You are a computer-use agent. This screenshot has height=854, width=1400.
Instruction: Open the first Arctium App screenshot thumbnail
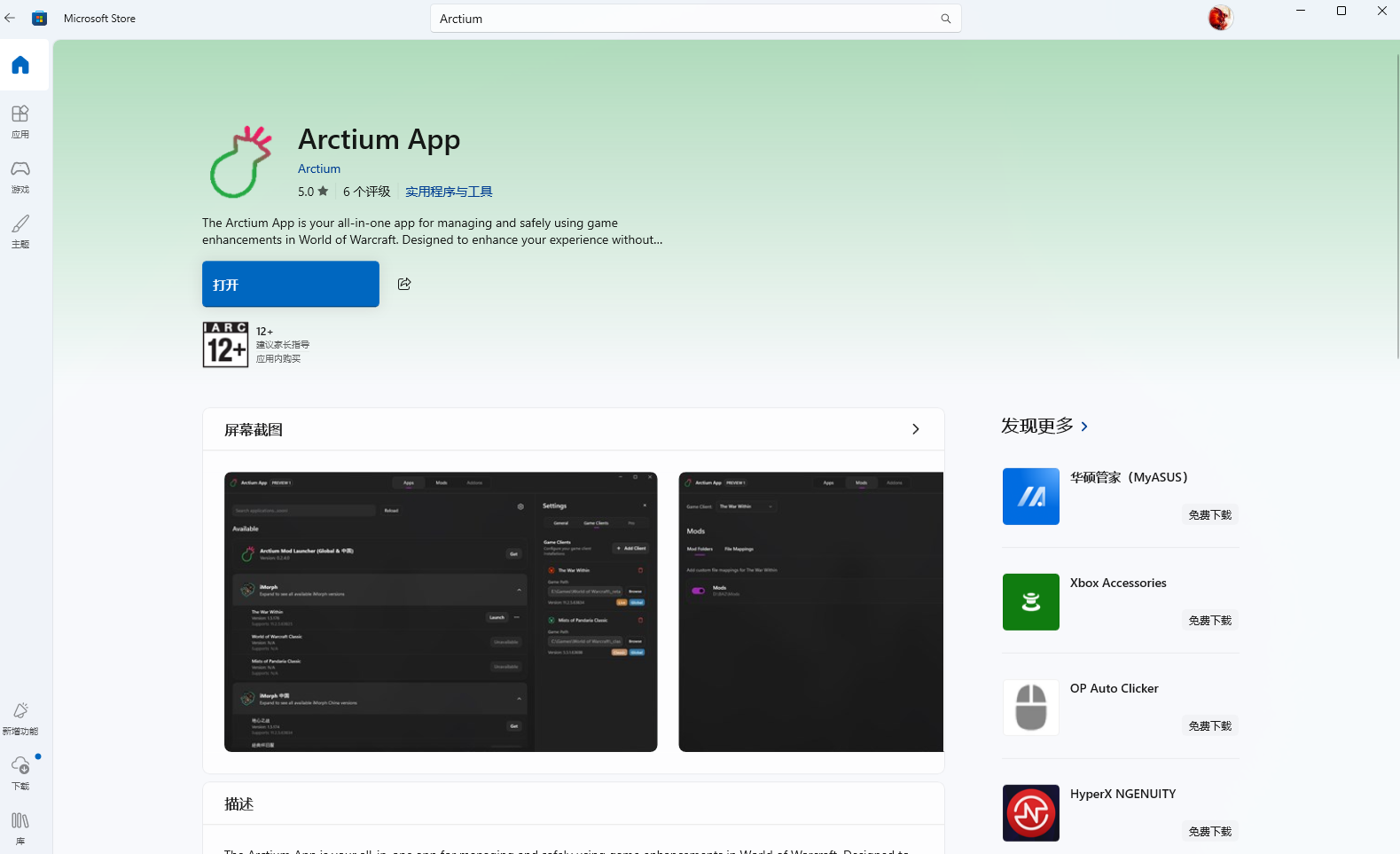pyautogui.click(x=441, y=612)
